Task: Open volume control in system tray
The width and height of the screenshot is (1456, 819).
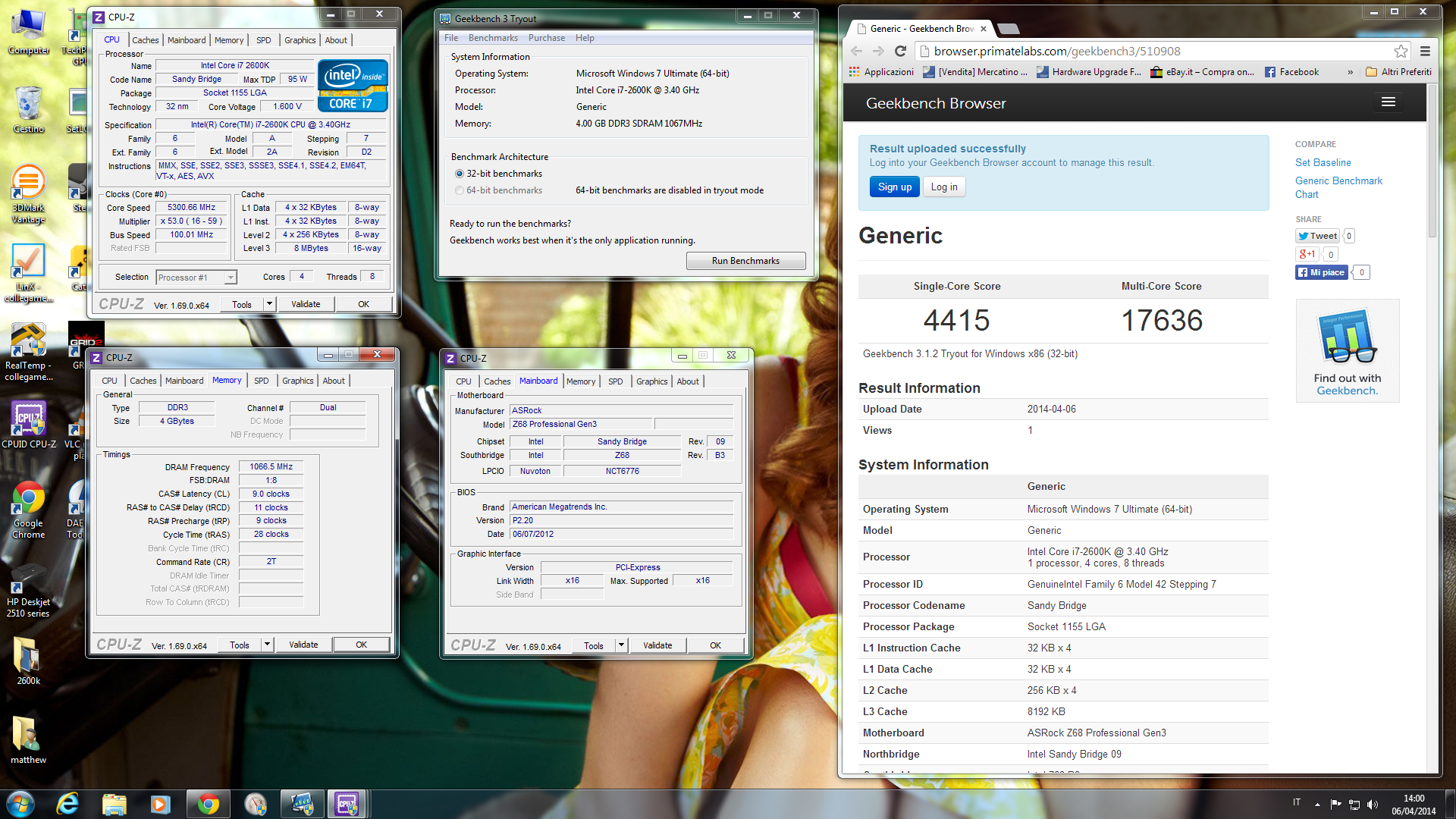Action: [x=1373, y=805]
